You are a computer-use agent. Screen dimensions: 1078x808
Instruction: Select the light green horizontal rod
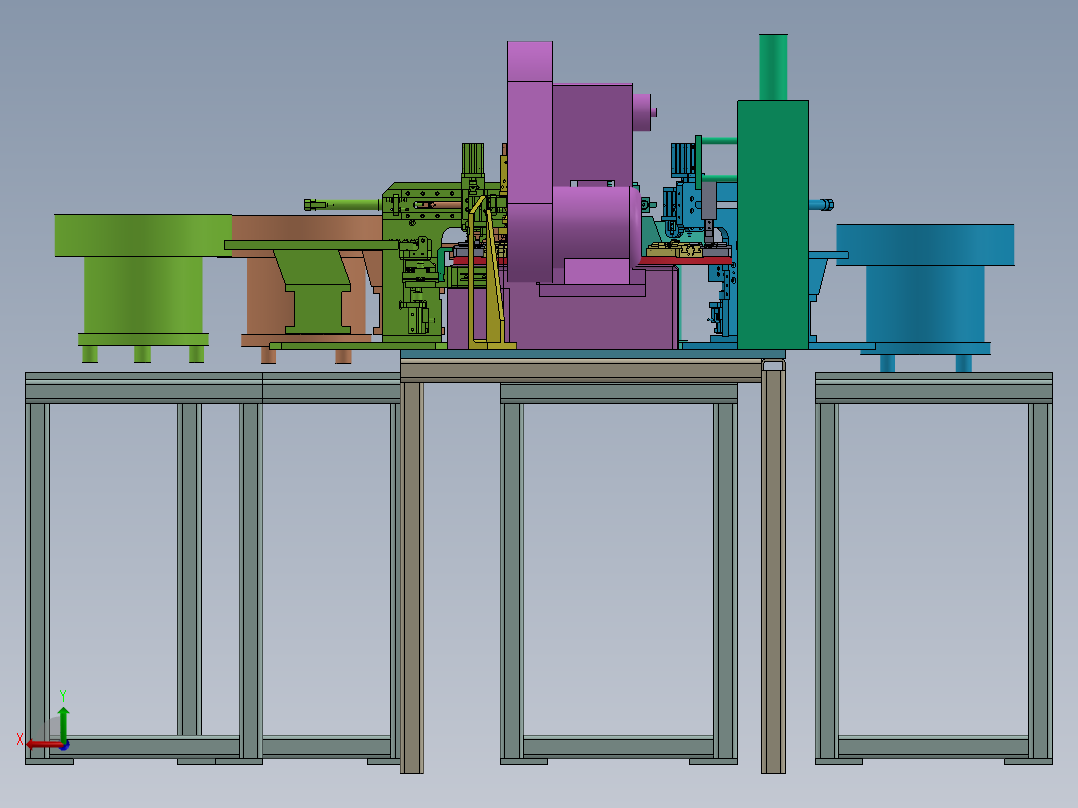[342, 204]
